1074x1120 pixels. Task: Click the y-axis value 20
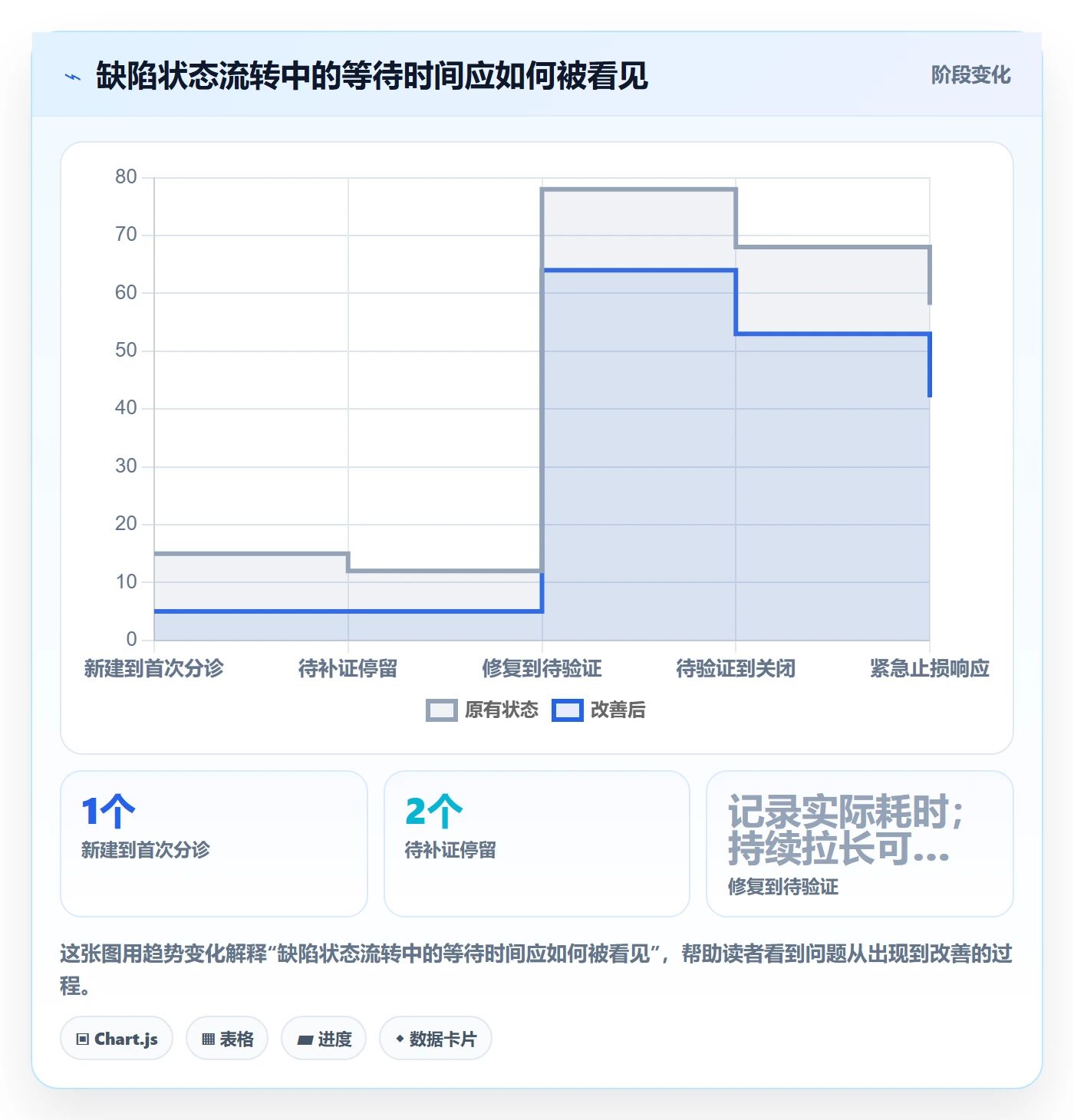pos(126,524)
